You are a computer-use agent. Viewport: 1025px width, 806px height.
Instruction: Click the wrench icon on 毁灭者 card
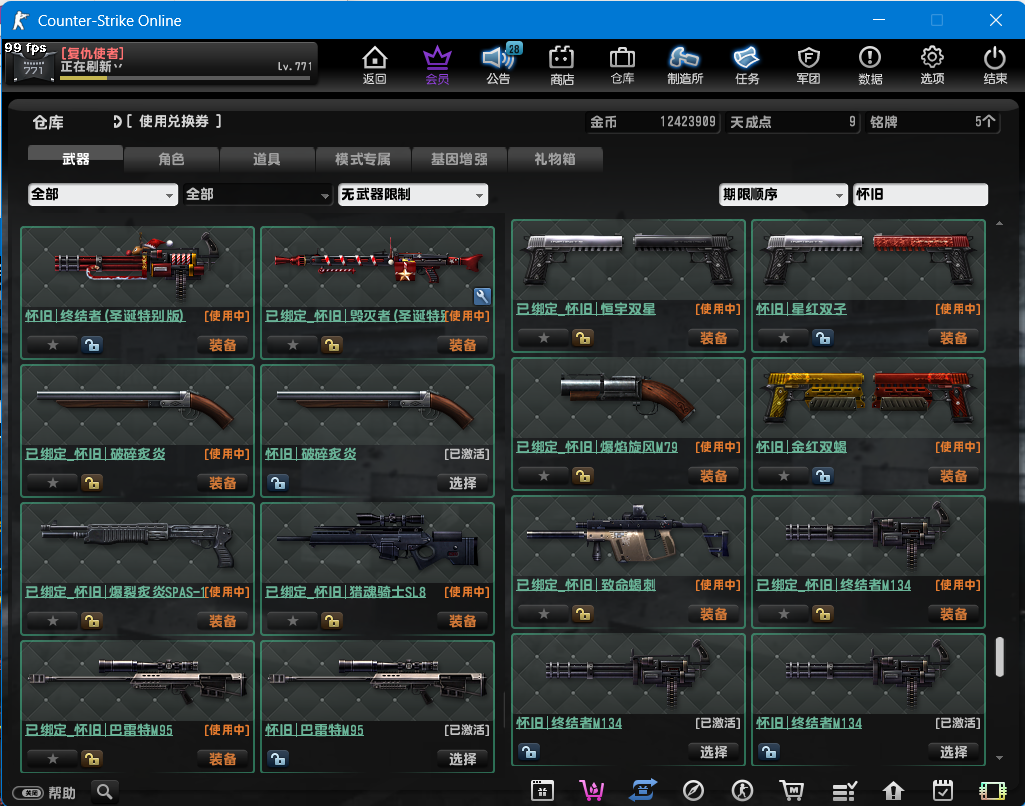pyautogui.click(x=482, y=296)
